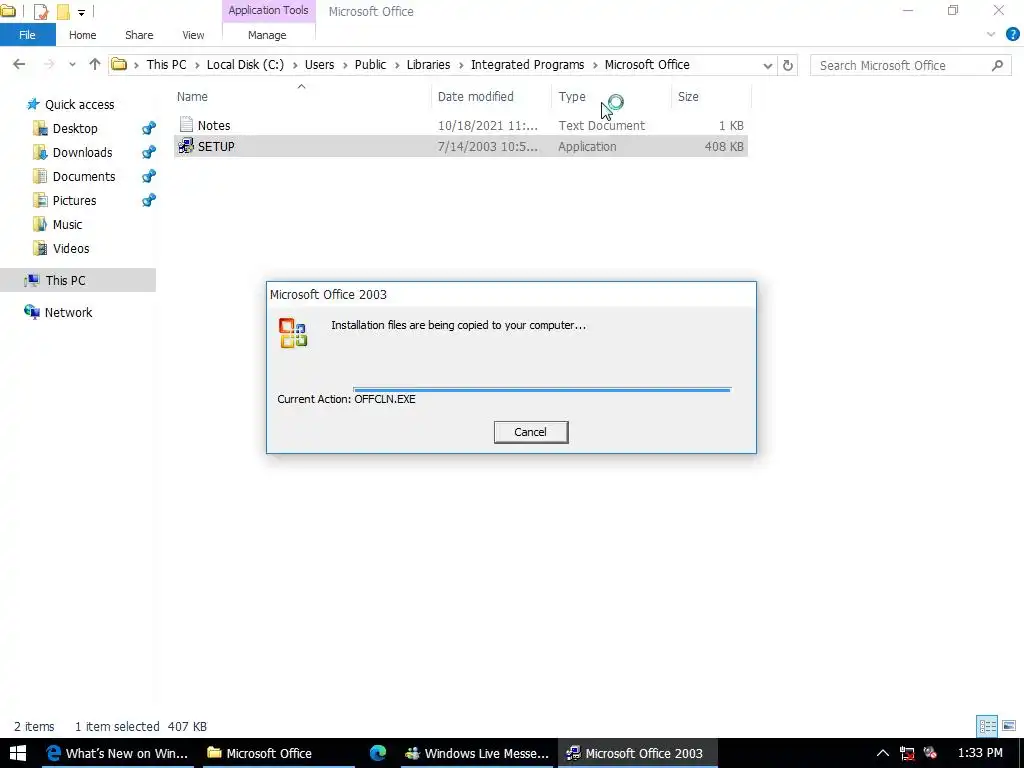Open Windows Live Messenger from taskbar
The height and width of the screenshot is (768, 1024).
[x=477, y=753]
